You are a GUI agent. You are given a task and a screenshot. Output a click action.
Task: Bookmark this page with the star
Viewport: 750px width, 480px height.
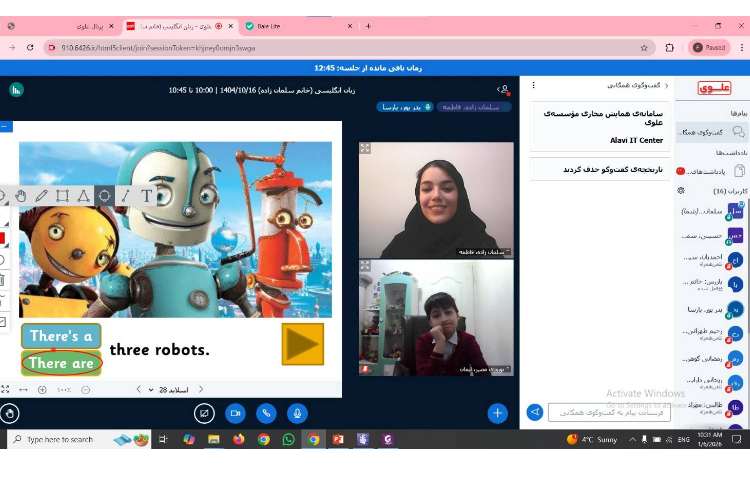[644, 47]
